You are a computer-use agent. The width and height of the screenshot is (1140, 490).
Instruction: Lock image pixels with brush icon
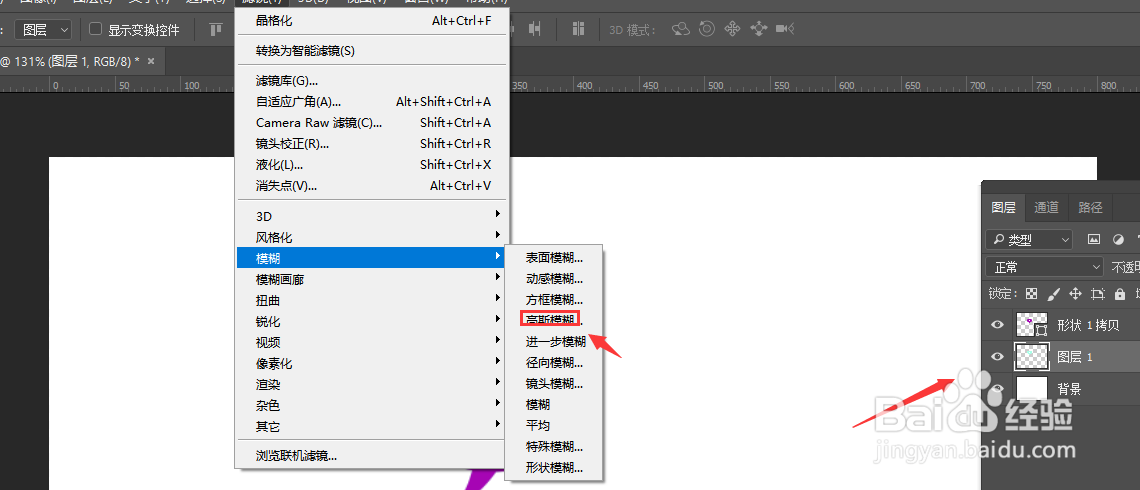coord(1053,294)
